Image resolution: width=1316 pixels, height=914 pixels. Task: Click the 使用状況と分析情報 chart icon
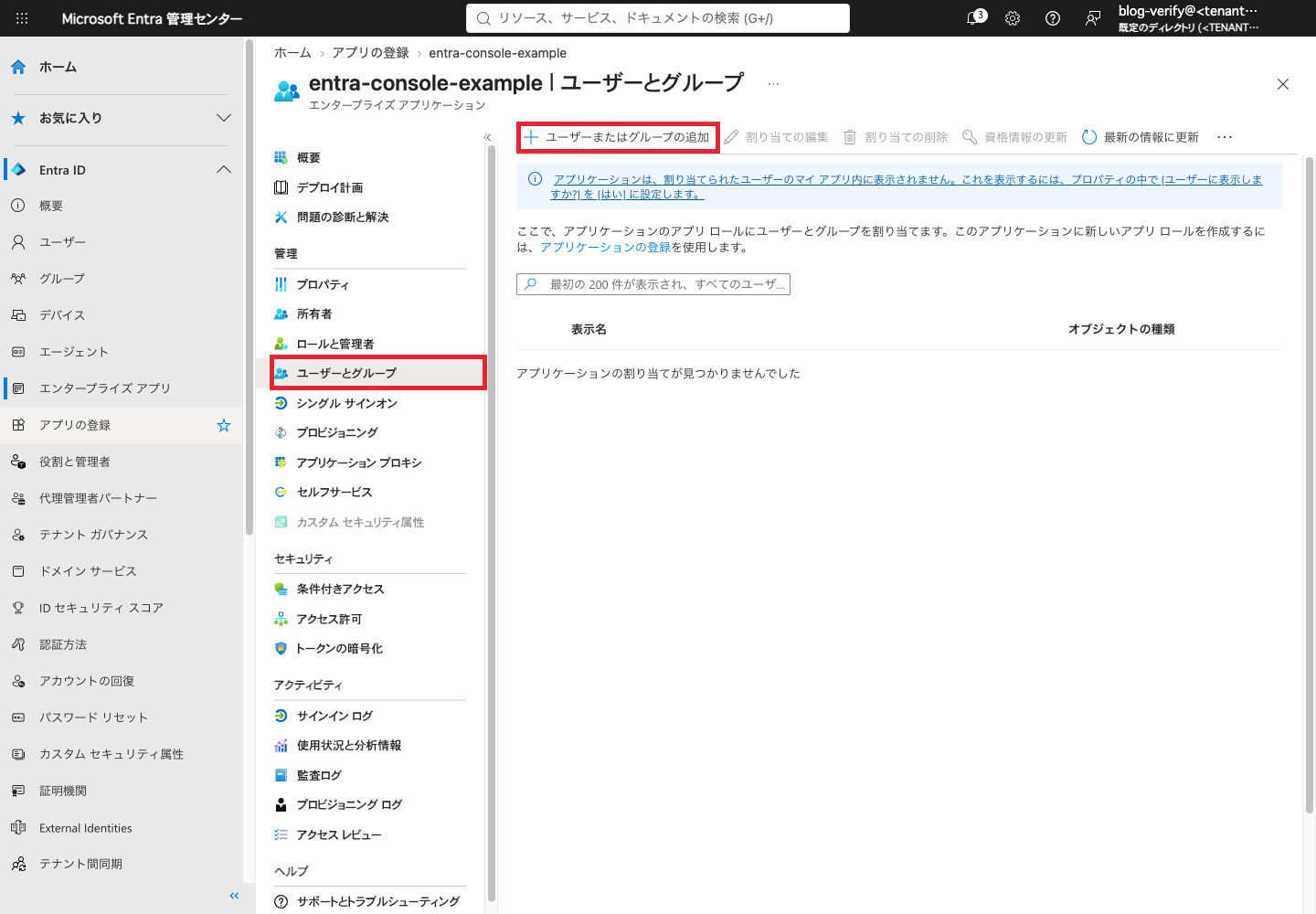pos(281,745)
